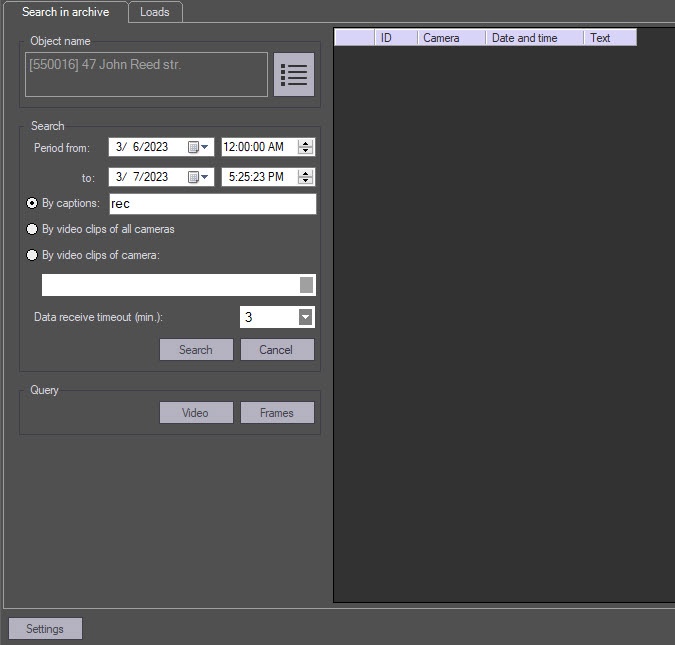The width and height of the screenshot is (675, 645).
Task: Select By video clips of all cameras
Action: pyautogui.click(x=32, y=229)
